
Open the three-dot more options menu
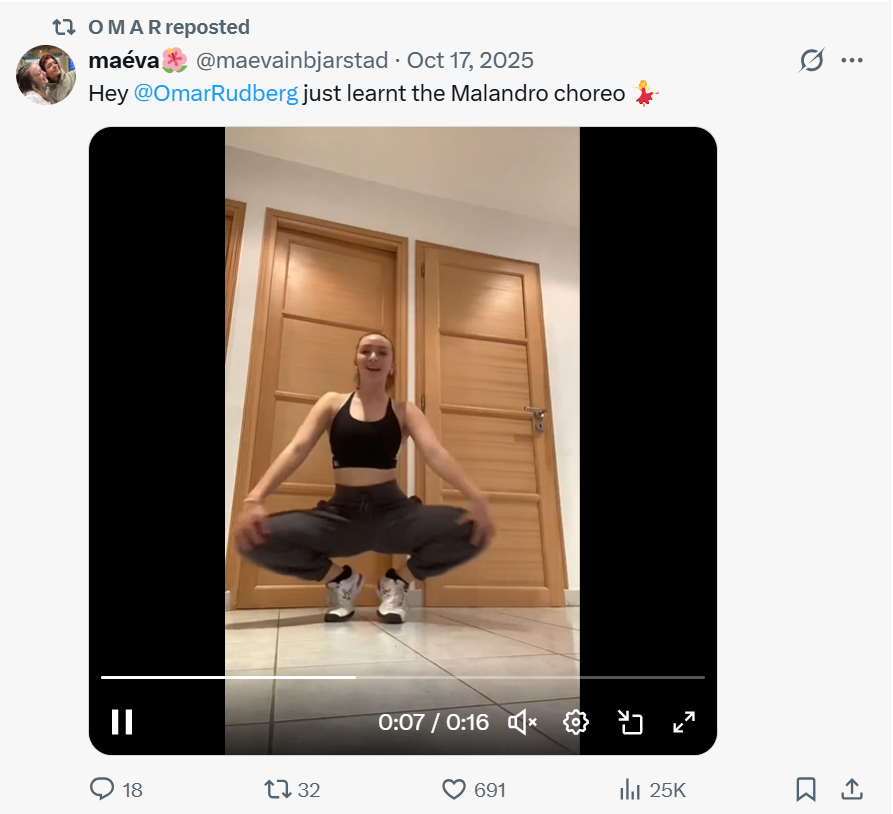[852, 61]
